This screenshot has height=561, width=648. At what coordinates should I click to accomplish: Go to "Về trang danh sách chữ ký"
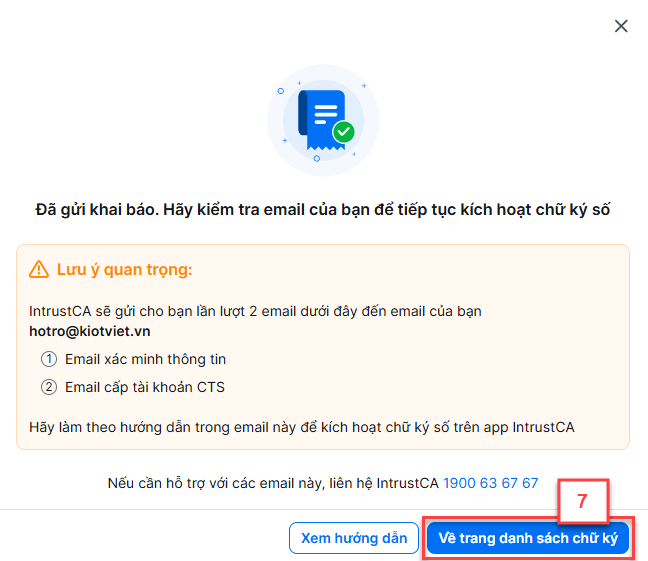coord(528,538)
